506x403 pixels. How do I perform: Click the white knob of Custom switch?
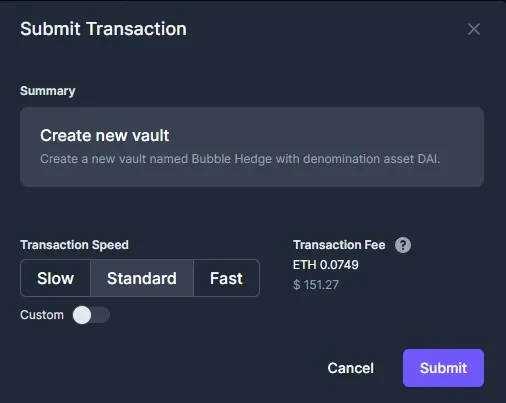coord(82,315)
